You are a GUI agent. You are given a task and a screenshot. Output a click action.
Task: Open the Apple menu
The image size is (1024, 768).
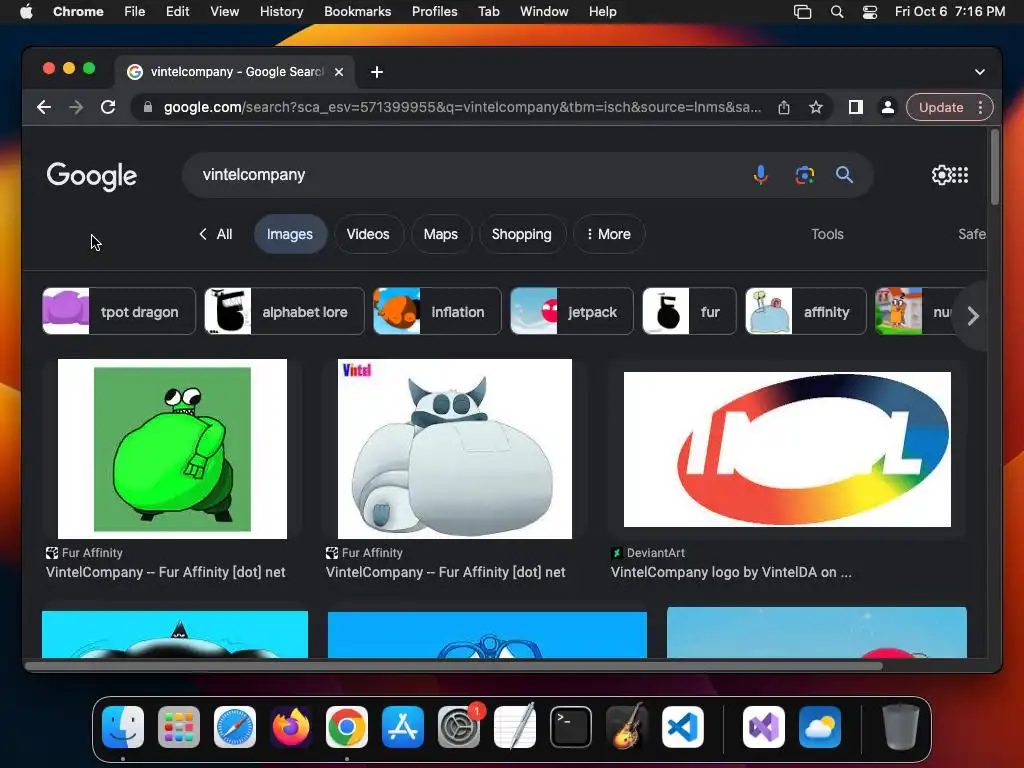pyautogui.click(x=26, y=12)
